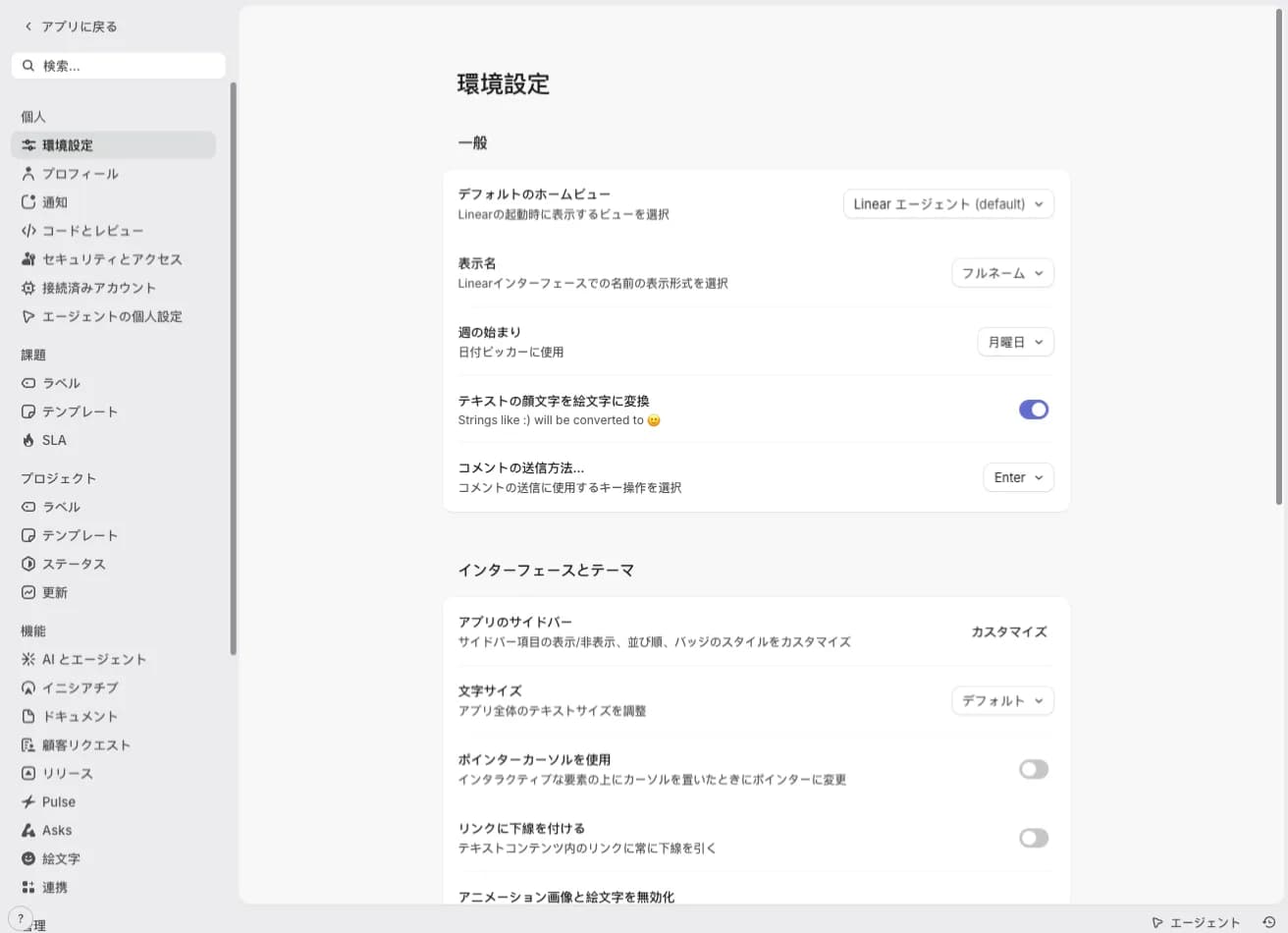Click the main settings page scrollbar
The height and width of the screenshot is (933, 1288).
(x=1279, y=255)
